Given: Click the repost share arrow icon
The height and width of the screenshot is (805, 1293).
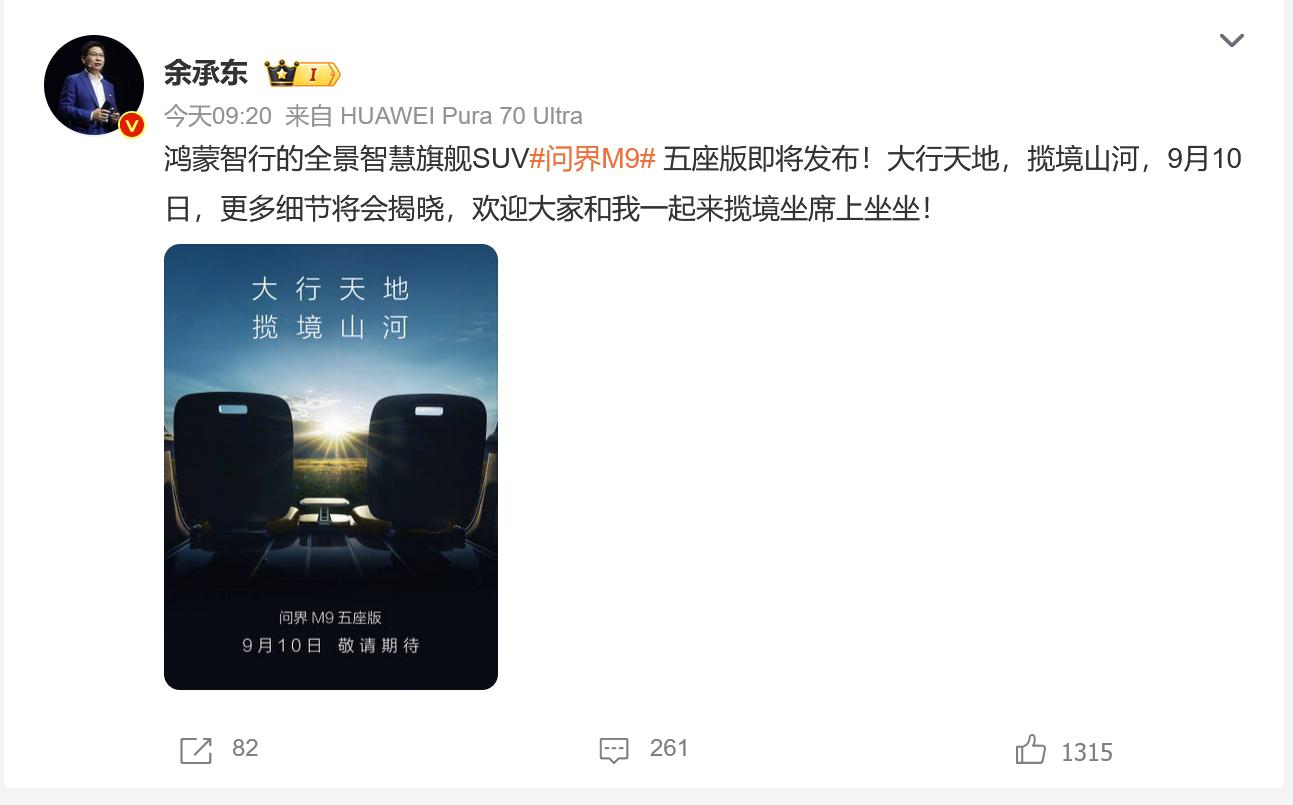Looking at the screenshot, I should 196,750.
